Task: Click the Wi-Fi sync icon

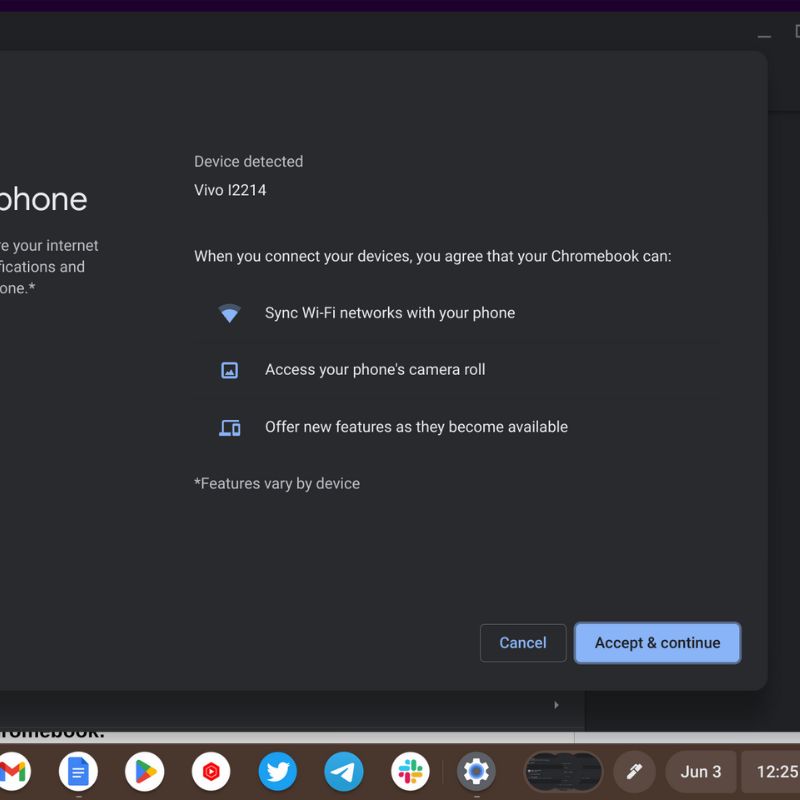Action: 230,313
